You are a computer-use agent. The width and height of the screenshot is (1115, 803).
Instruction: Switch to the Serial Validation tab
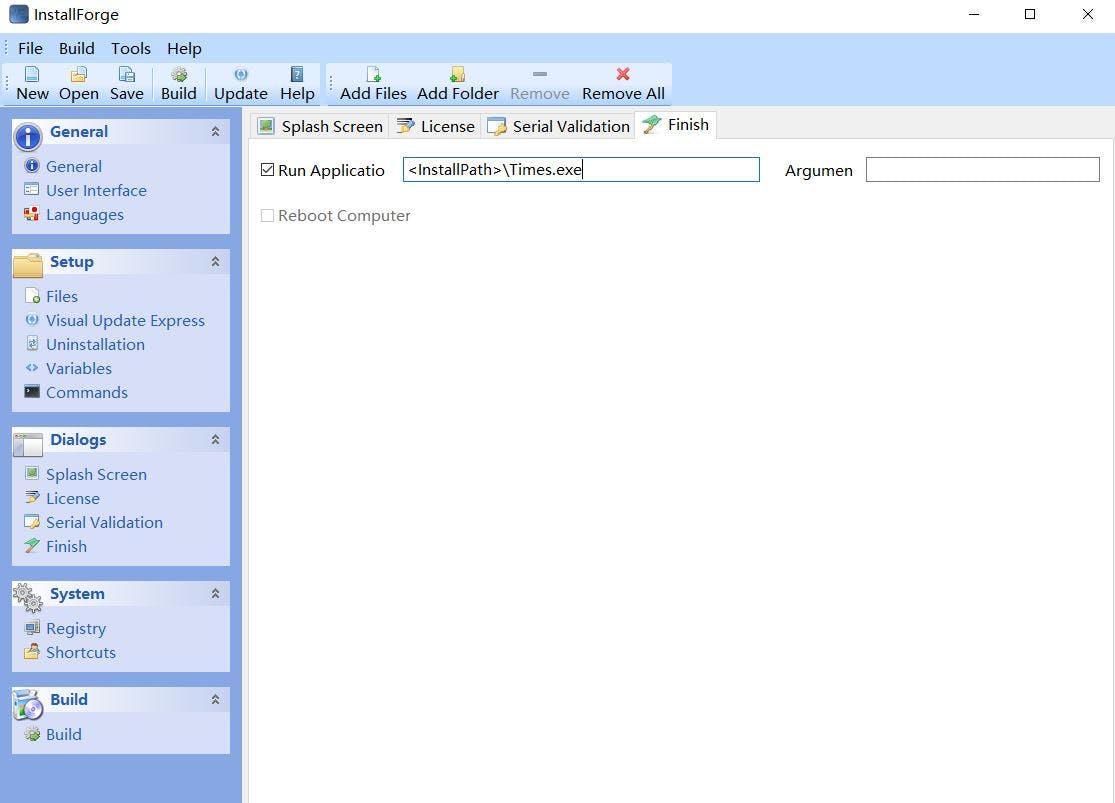coord(558,126)
